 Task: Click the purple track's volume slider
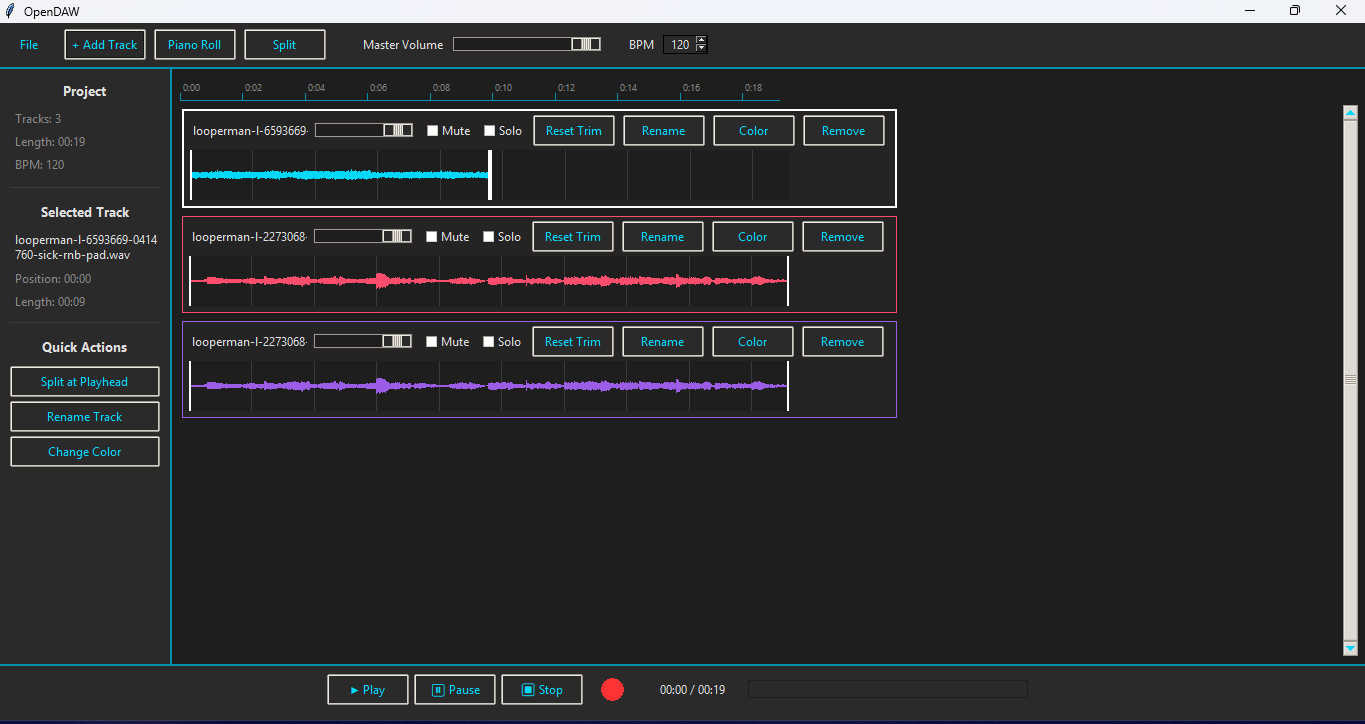click(x=363, y=341)
